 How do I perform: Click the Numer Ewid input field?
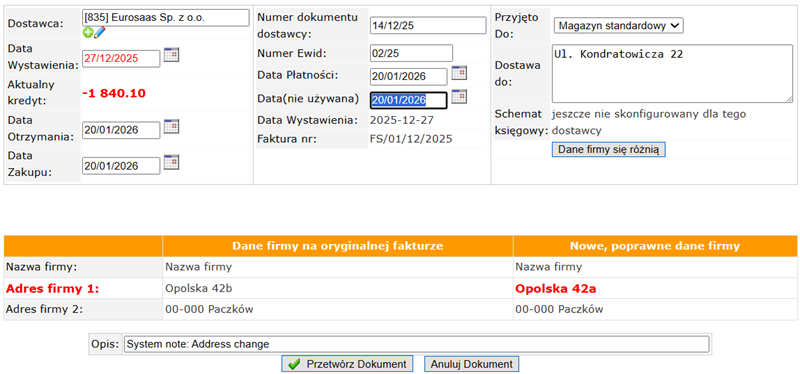(x=411, y=53)
